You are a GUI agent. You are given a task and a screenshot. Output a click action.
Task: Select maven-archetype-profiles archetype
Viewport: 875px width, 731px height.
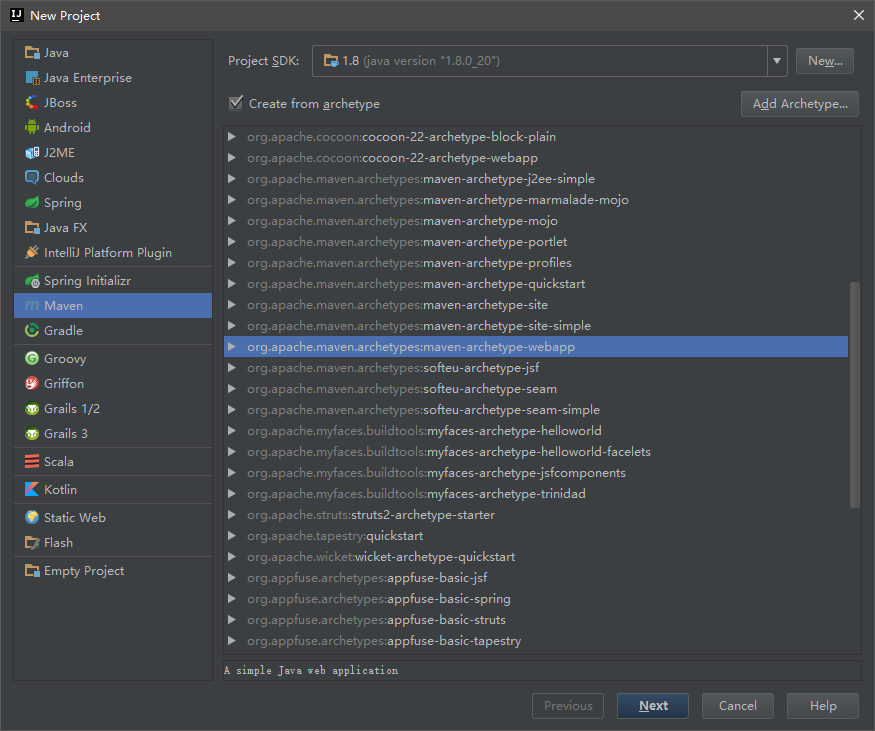tap(536, 263)
